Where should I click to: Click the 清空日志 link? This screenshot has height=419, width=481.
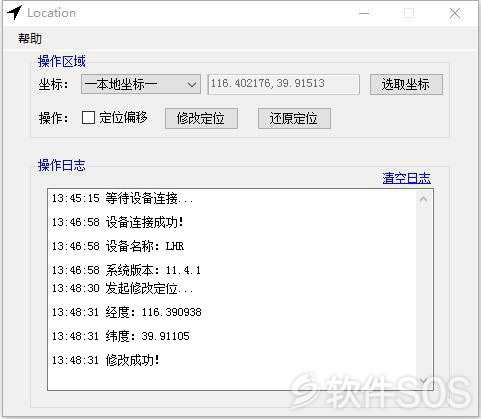tap(406, 178)
